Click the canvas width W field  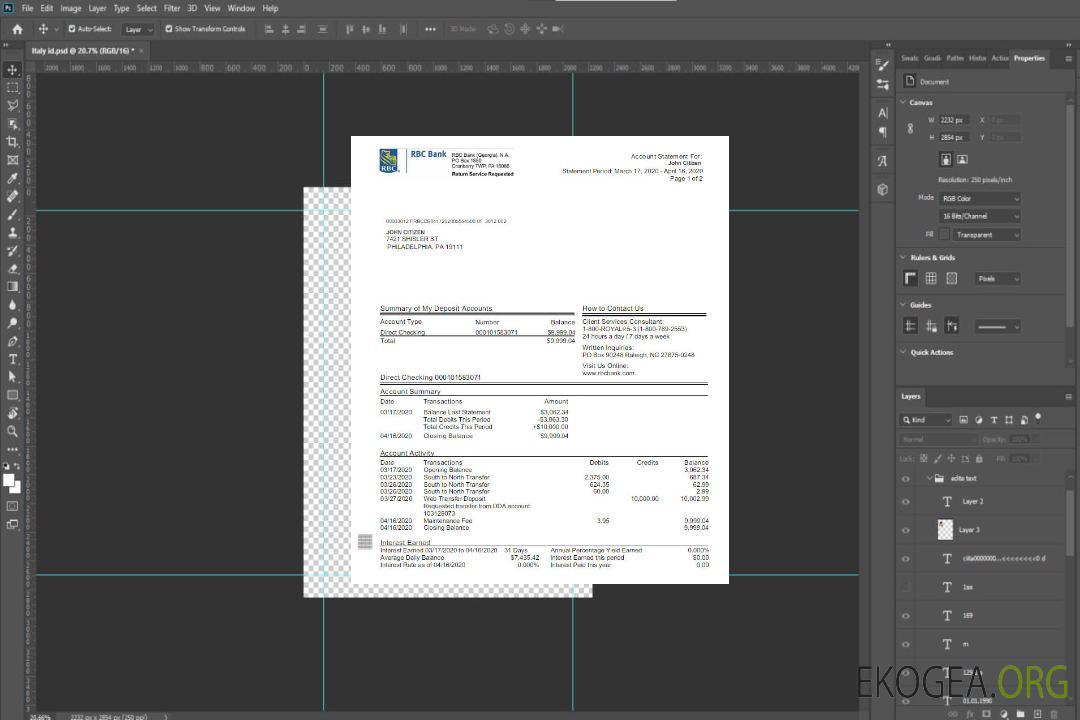tap(954, 120)
